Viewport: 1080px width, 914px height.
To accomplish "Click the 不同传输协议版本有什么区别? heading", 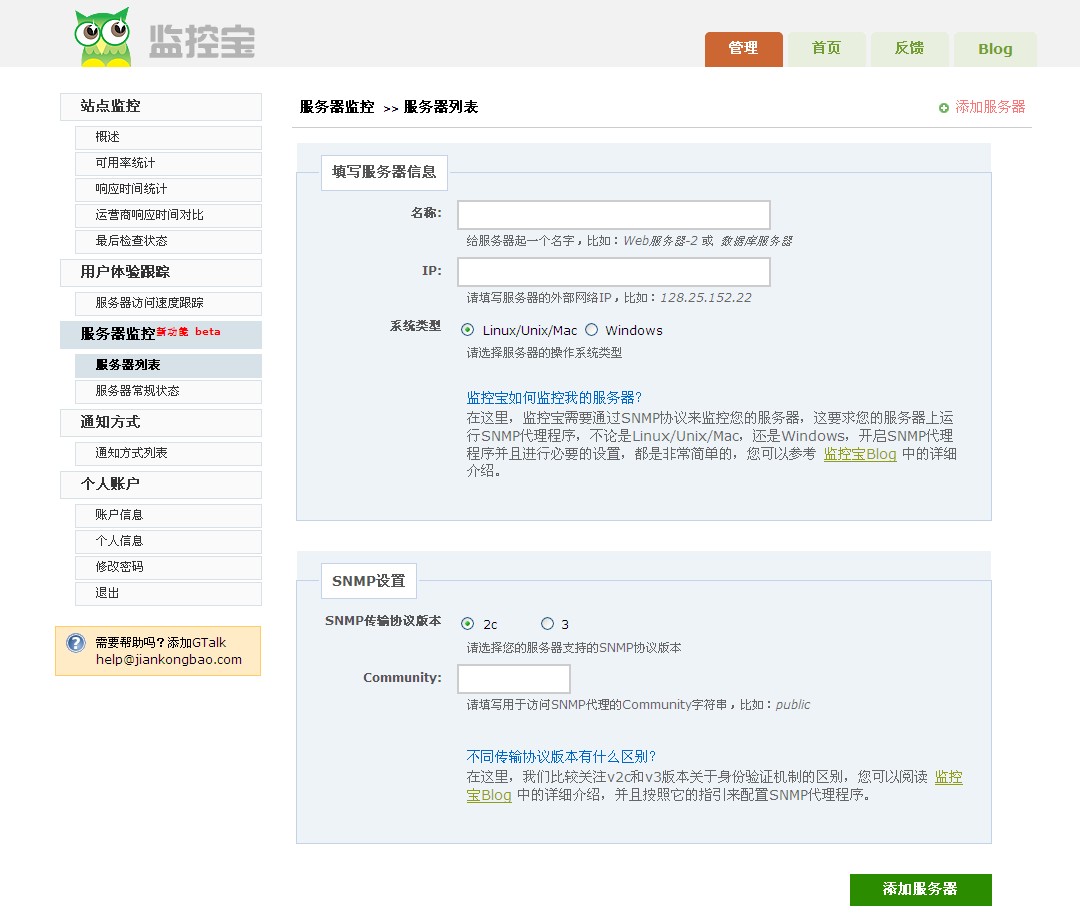I will [561, 757].
